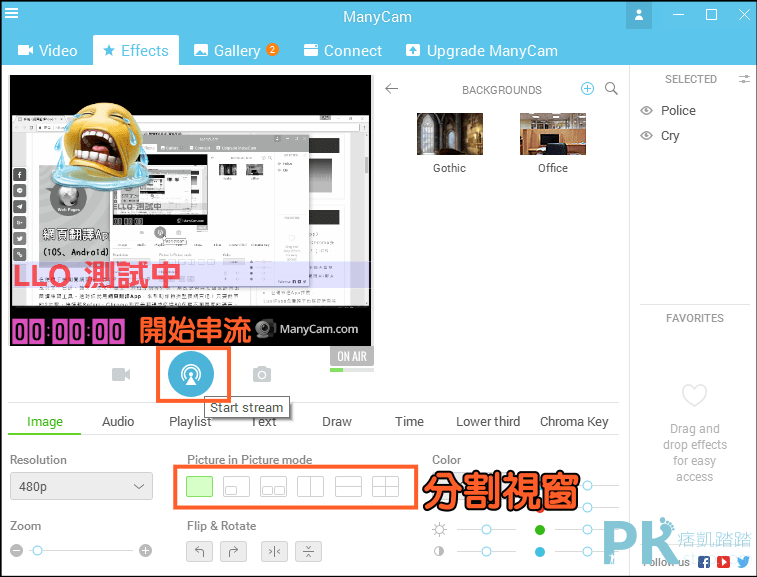This screenshot has width=757, height=577.
Task: Open the Twitter follow link
Action: click(x=743, y=562)
